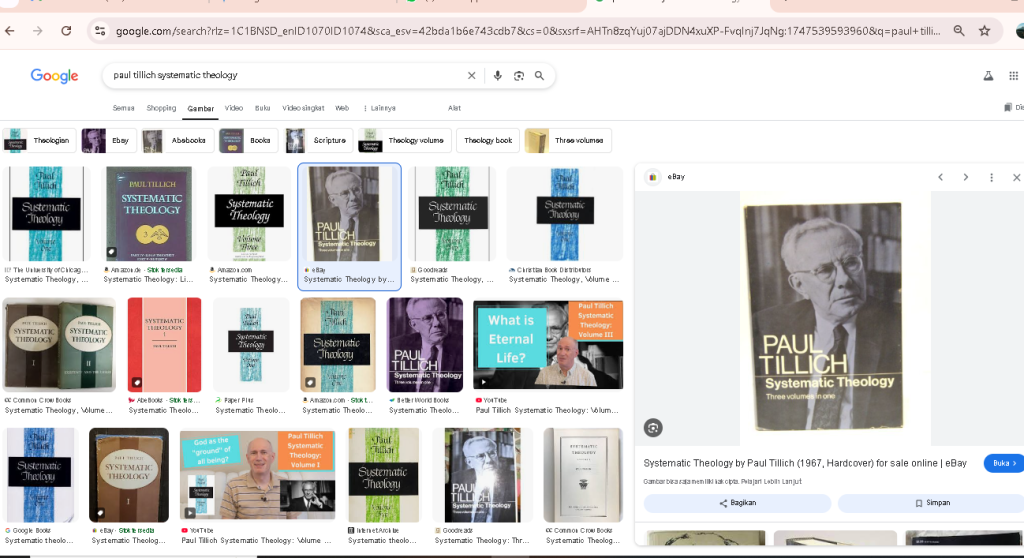The image size is (1024, 558).
Task: Clear the search query with the X
Action: [x=472, y=76]
